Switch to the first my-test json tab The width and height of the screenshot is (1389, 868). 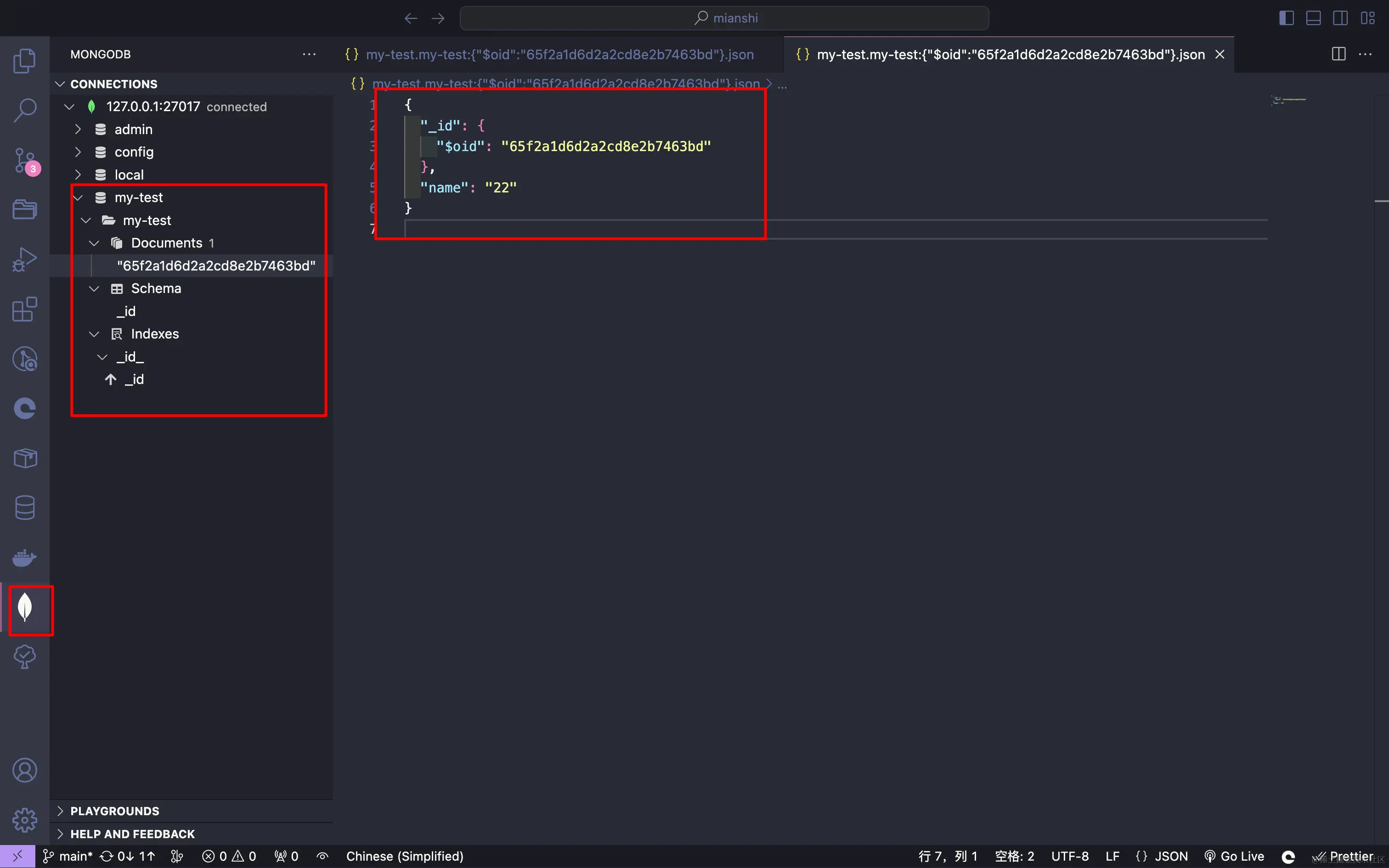pyautogui.click(x=559, y=55)
